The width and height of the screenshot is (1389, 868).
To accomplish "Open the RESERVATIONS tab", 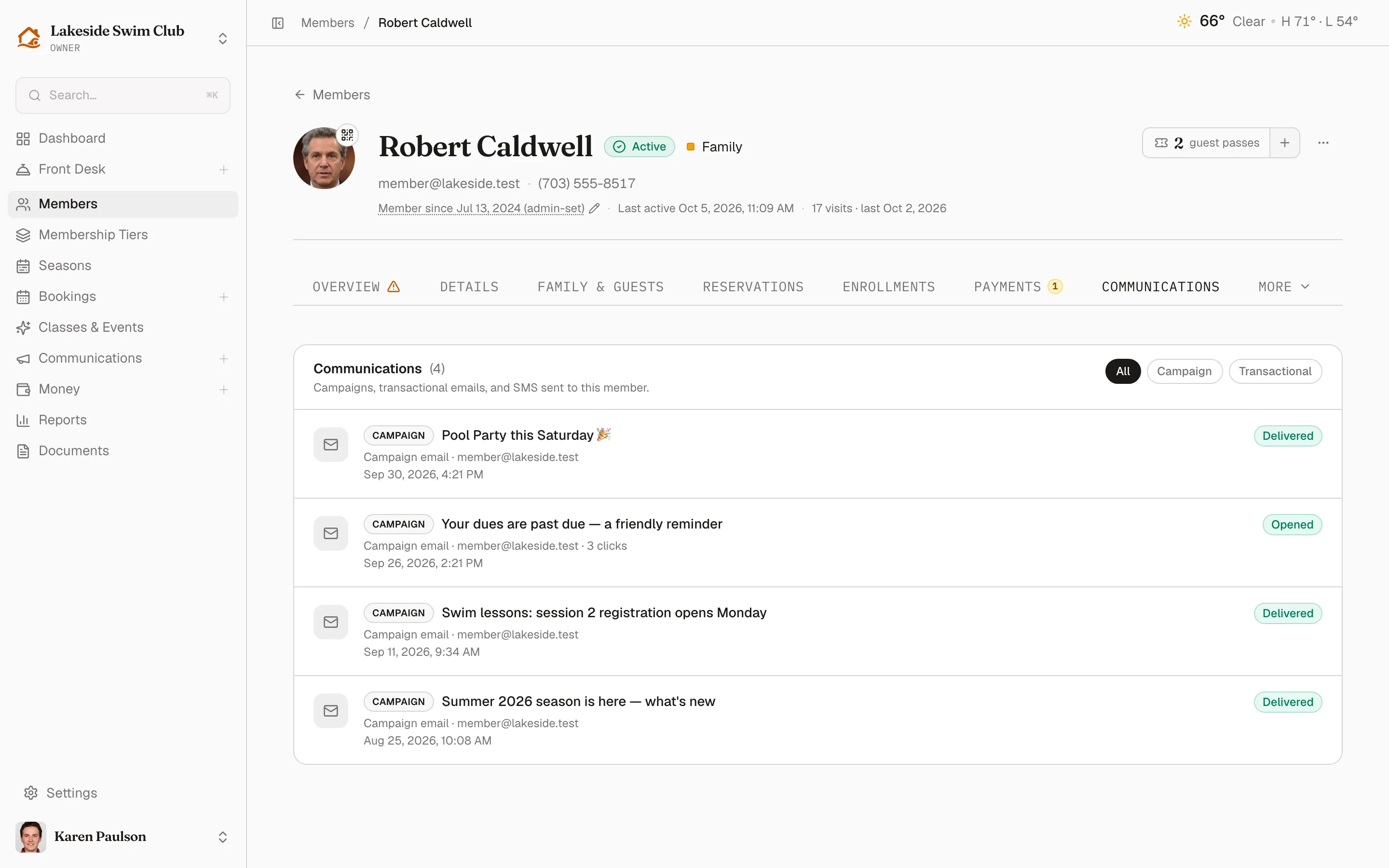I will pyautogui.click(x=753, y=287).
